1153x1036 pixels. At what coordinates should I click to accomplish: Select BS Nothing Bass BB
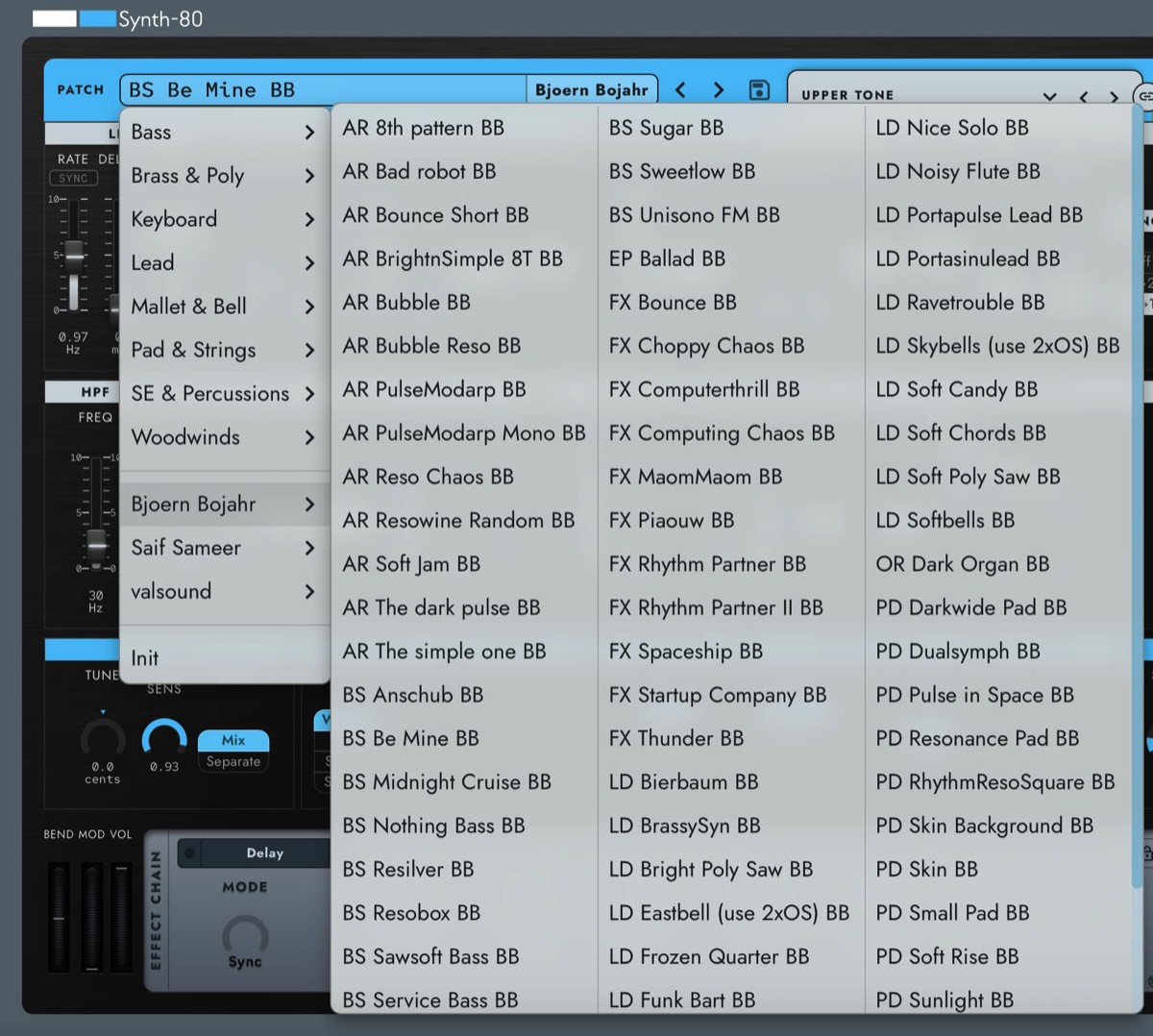(x=464, y=826)
